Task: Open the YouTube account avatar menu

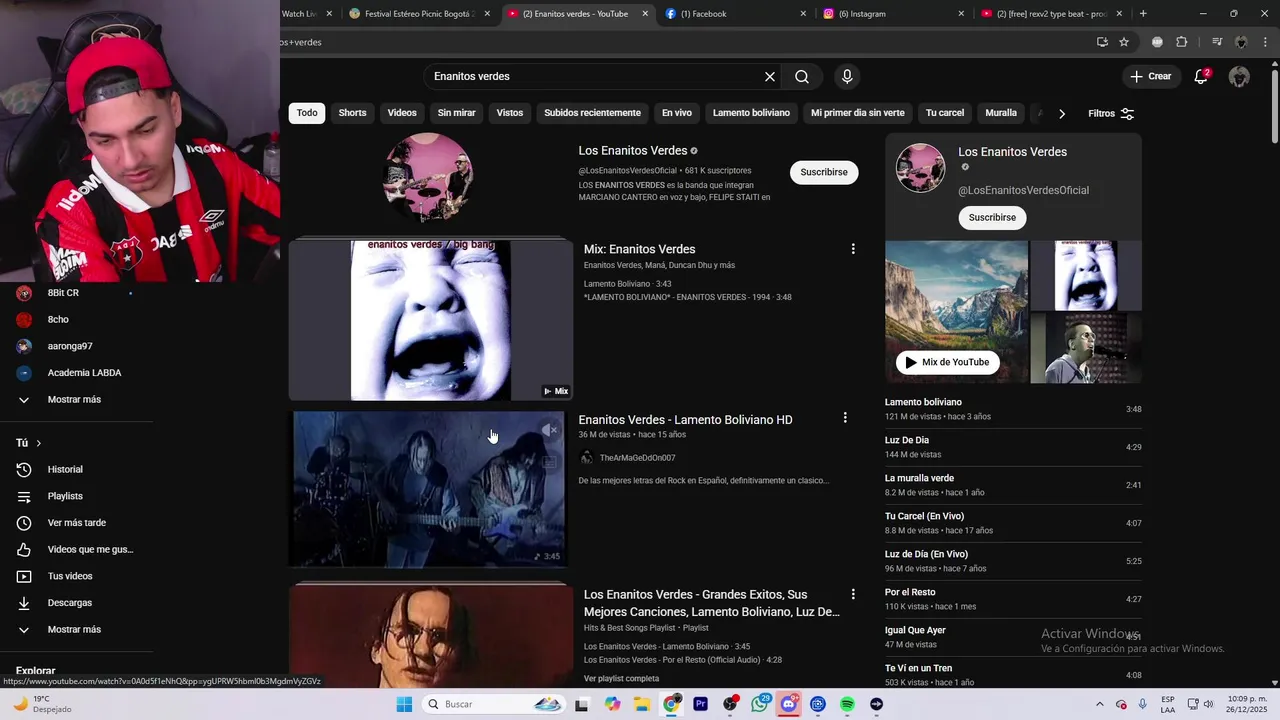Action: pyautogui.click(x=1239, y=77)
